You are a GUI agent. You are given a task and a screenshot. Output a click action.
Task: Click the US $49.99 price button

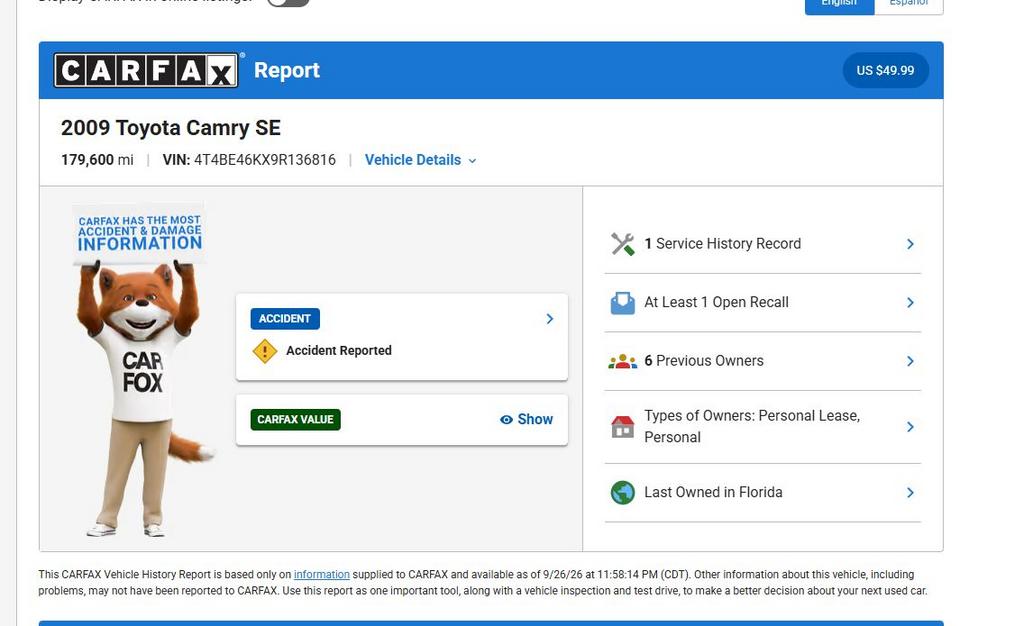pyautogui.click(x=886, y=70)
